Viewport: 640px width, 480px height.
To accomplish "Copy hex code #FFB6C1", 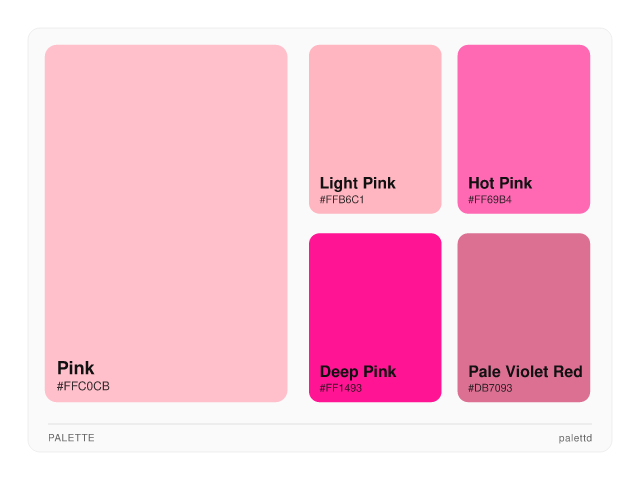I will coord(342,200).
